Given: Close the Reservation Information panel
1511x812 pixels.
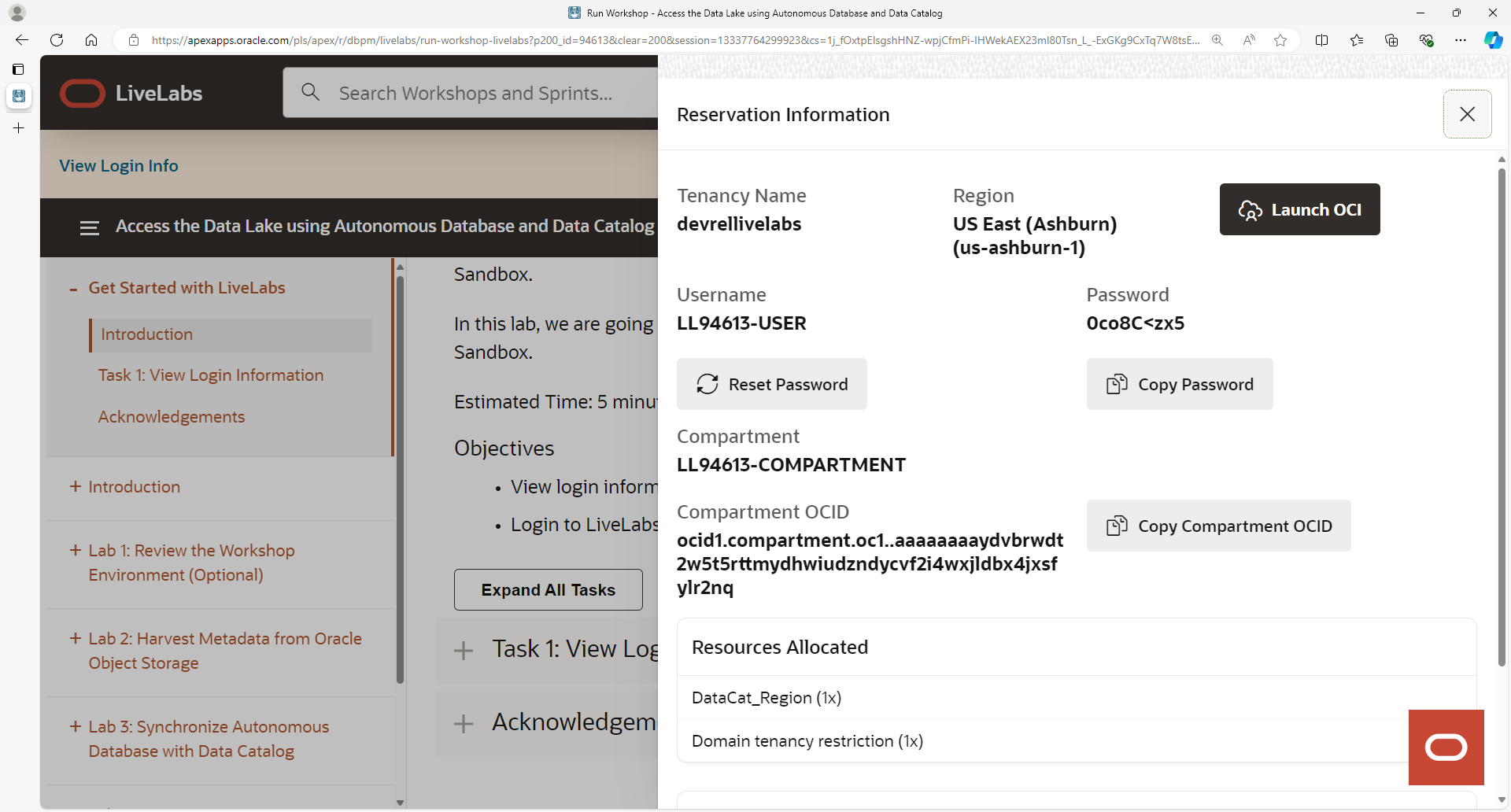Looking at the screenshot, I should pos(1467,114).
